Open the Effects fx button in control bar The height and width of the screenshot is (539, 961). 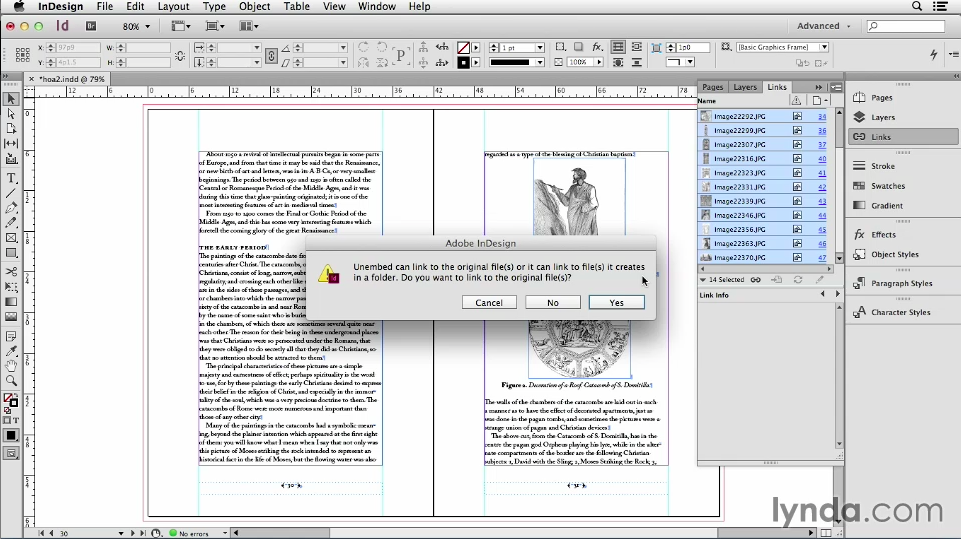pyautogui.click(x=597, y=47)
